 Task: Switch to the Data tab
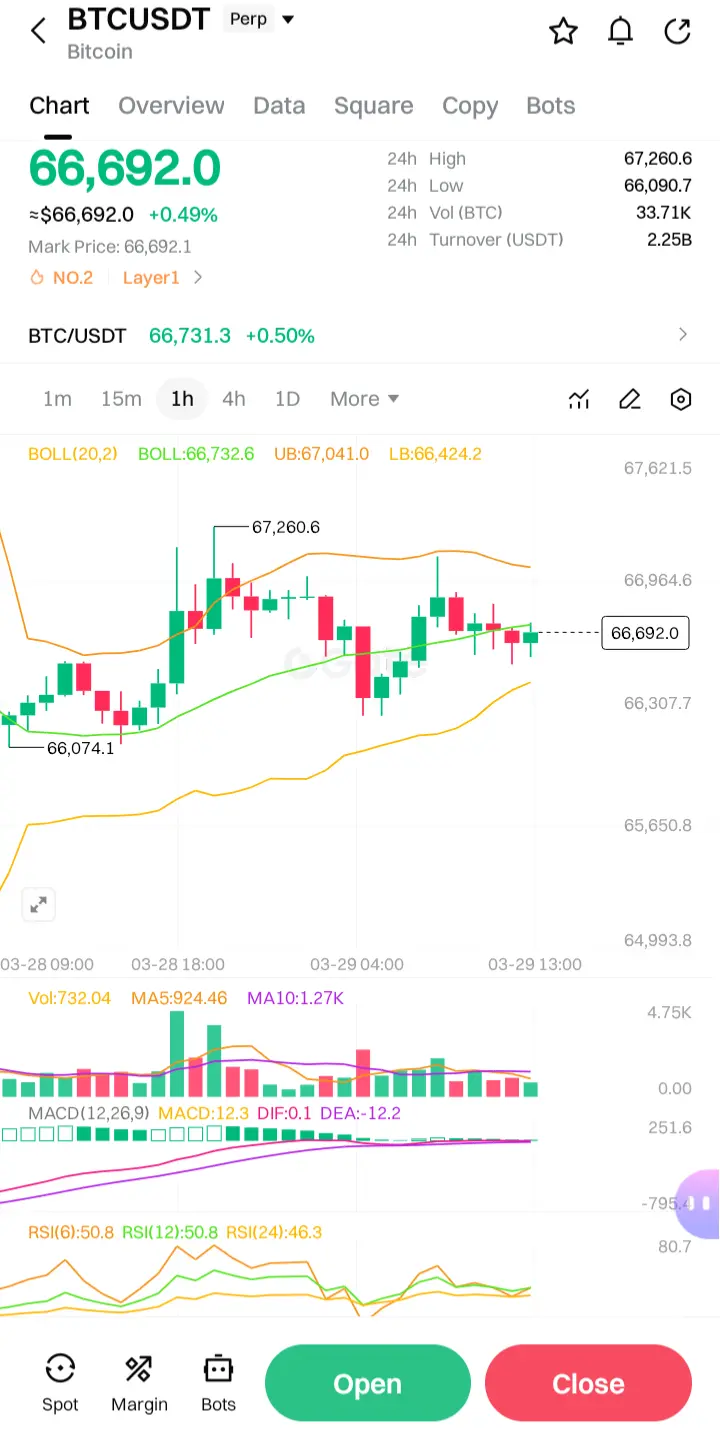pos(279,106)
